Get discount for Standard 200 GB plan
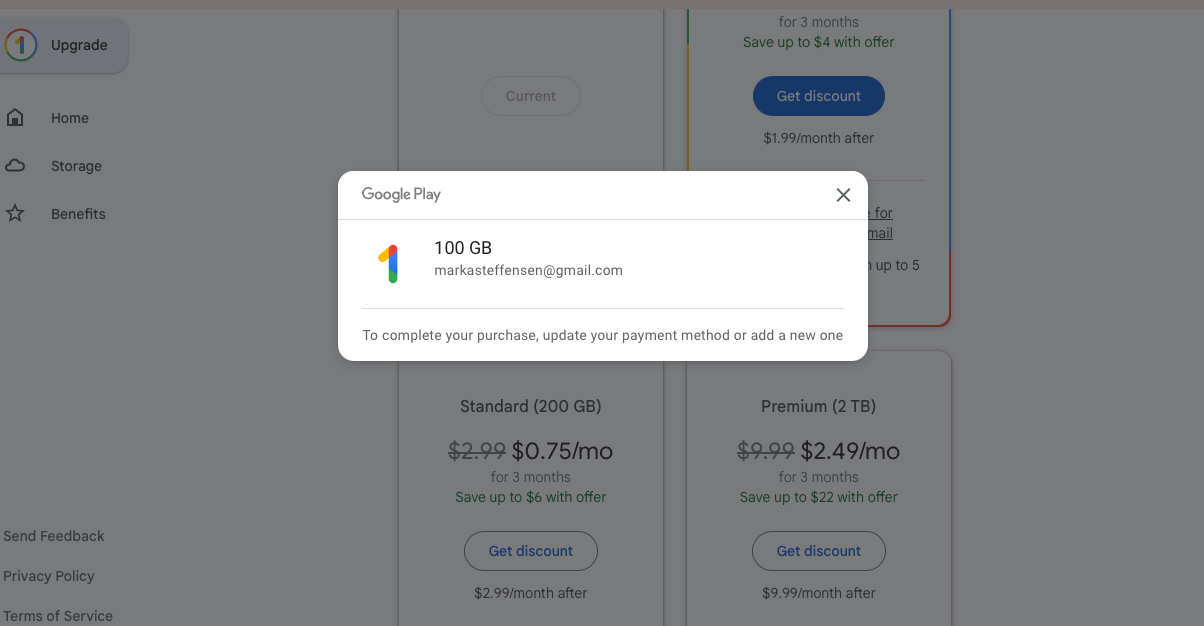Image resolution: width=1204 pixels, height=626 pixels. pyautogui.click(x=530, y=551)
